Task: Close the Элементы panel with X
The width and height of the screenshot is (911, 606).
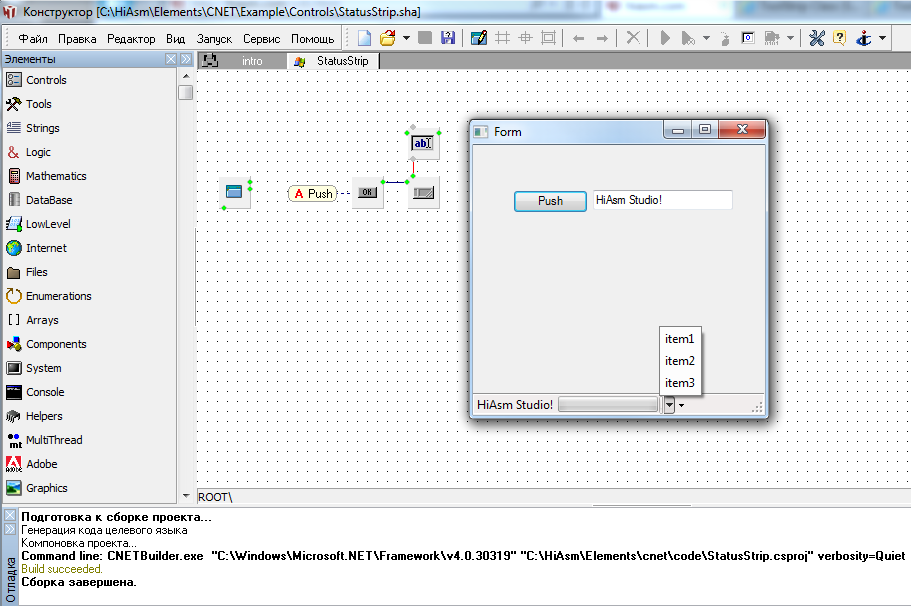Action: point(171,60)
